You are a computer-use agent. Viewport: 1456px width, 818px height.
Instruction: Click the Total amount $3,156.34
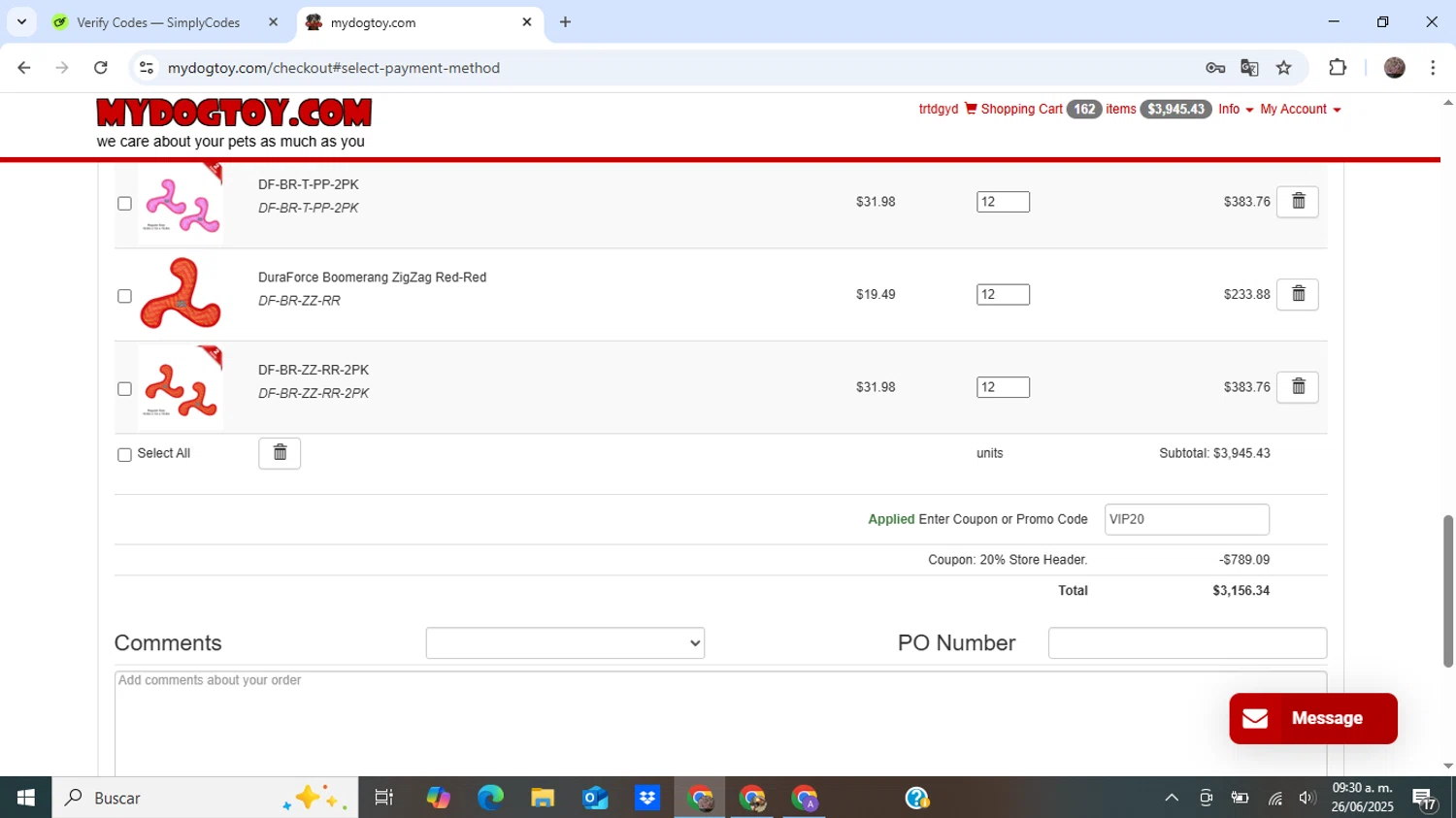point(1241,590)
